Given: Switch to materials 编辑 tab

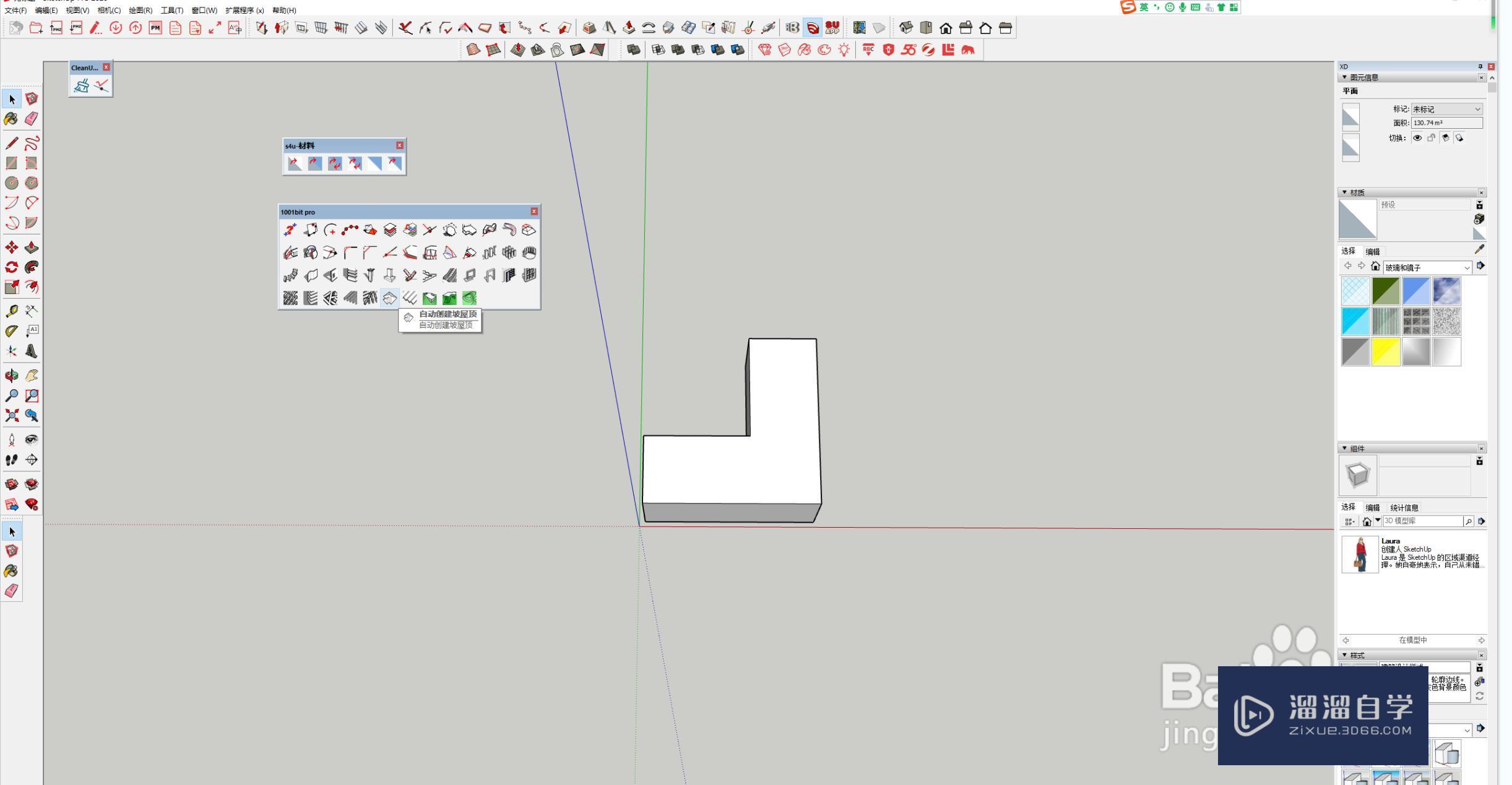Looking at the screenshot, I should (1373, 252).
